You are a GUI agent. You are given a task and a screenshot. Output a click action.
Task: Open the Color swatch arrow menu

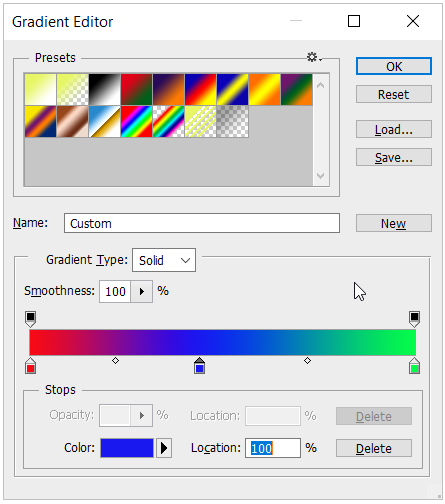tap(164, 448)
